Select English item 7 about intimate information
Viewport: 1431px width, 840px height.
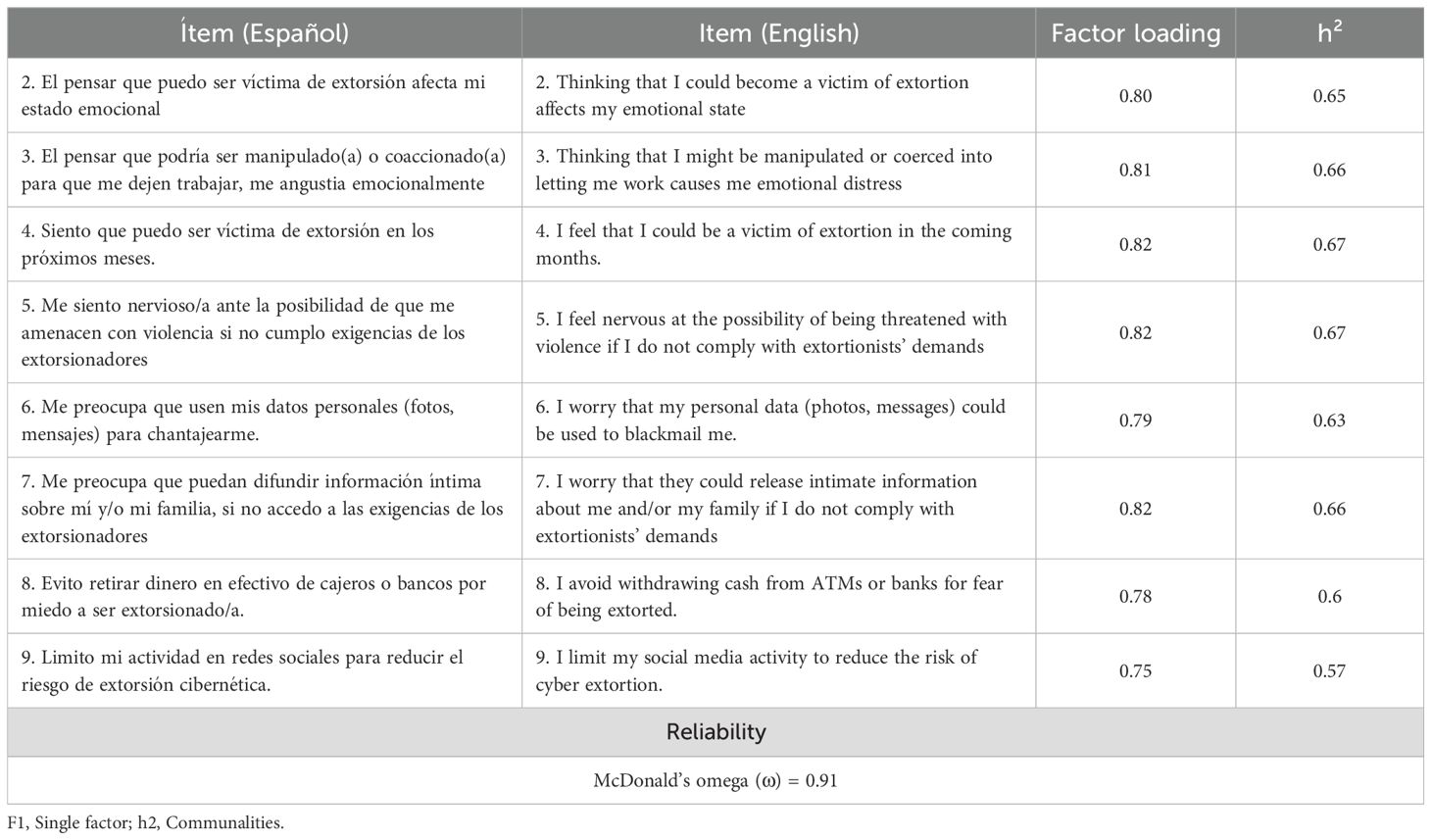click(x=756, y=509)
